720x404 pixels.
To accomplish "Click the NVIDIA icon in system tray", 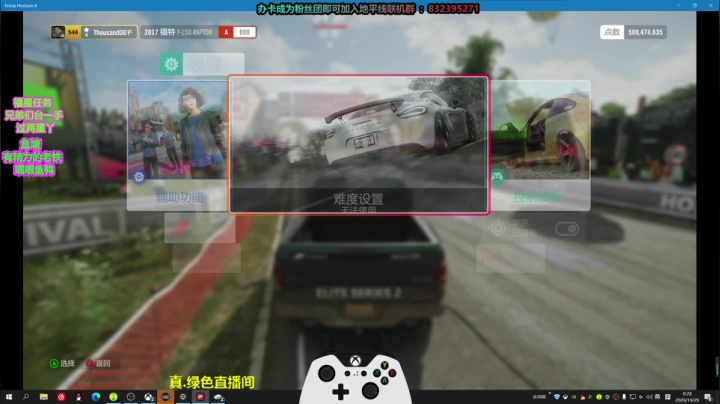I will pos(574,397).
